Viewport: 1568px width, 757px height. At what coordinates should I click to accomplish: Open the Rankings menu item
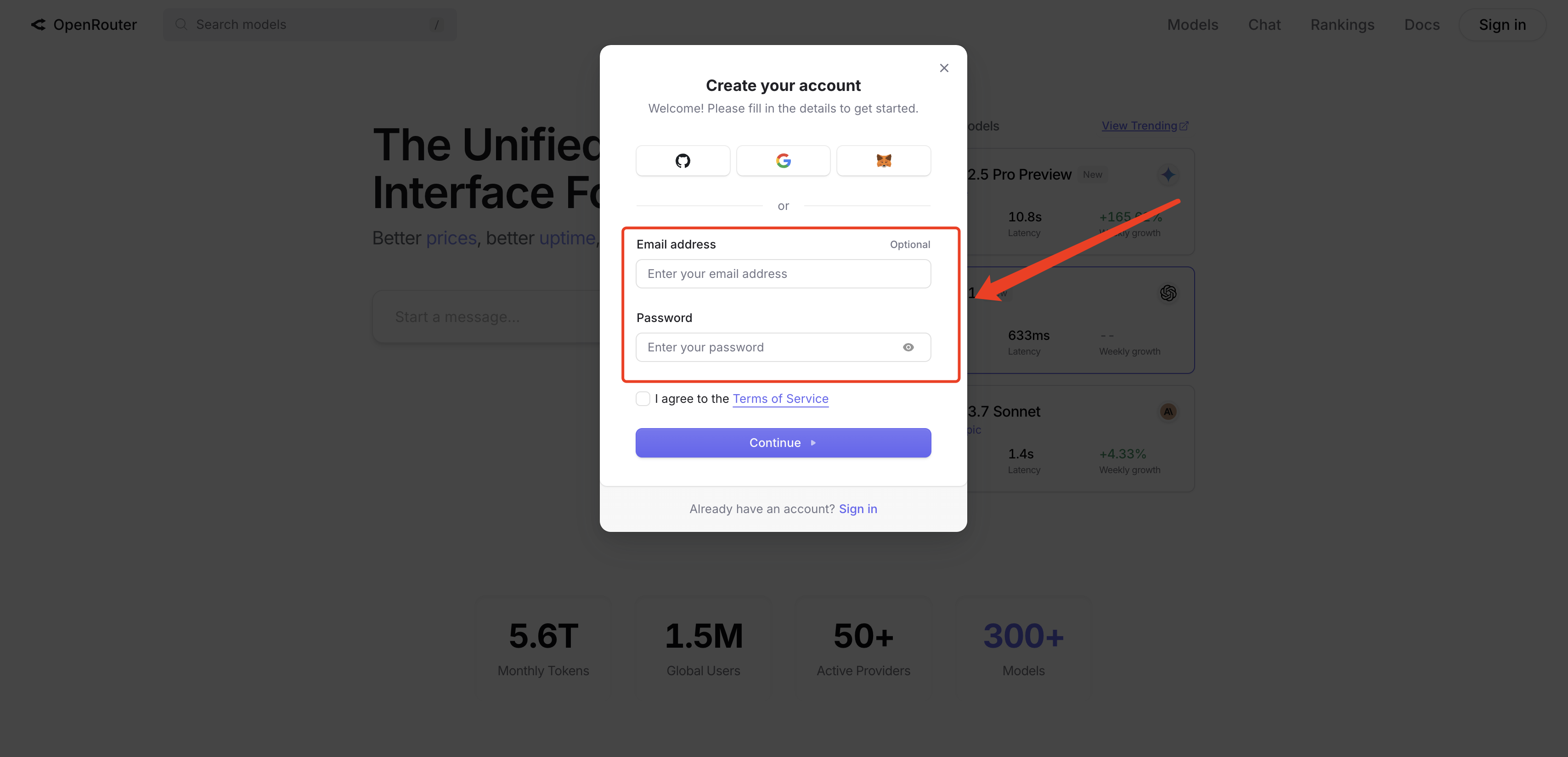pyautogui.click(x=1342, y=25)
